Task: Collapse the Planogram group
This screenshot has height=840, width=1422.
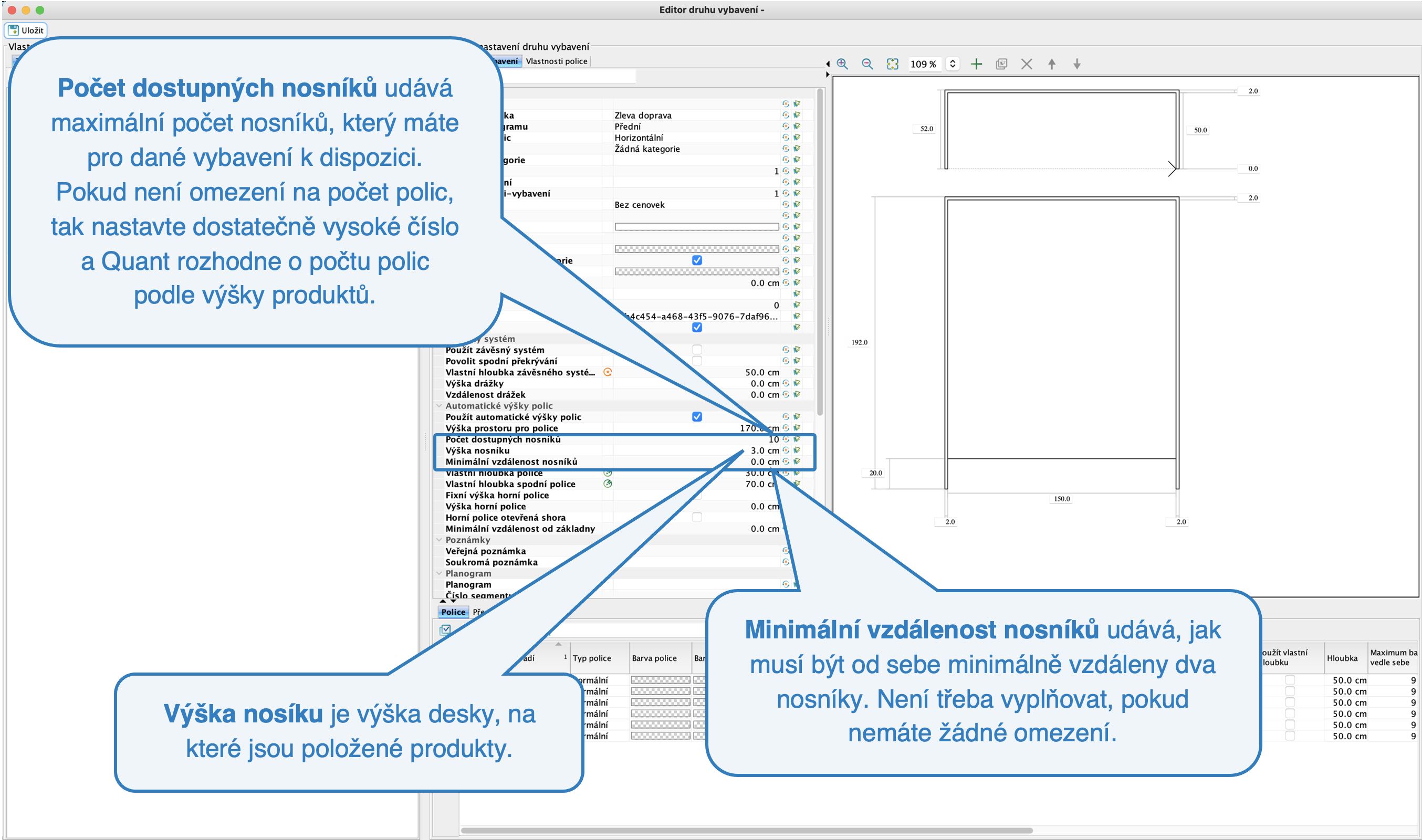Action: [x=438, y=573]
